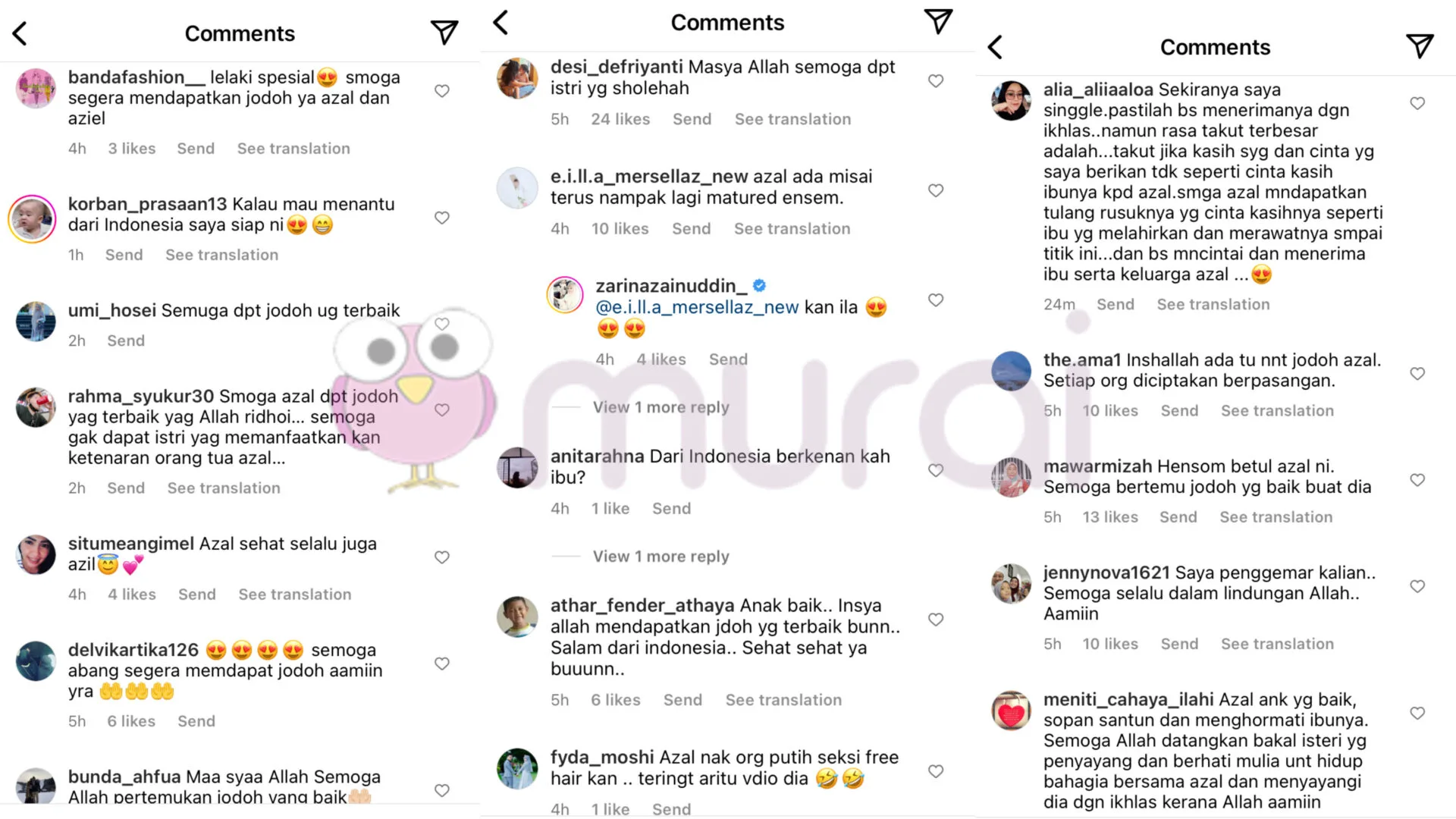Tap the back arrow in the middle Comments panel
The height and width of the screenshot is (819, 1456).
point(500,22)
